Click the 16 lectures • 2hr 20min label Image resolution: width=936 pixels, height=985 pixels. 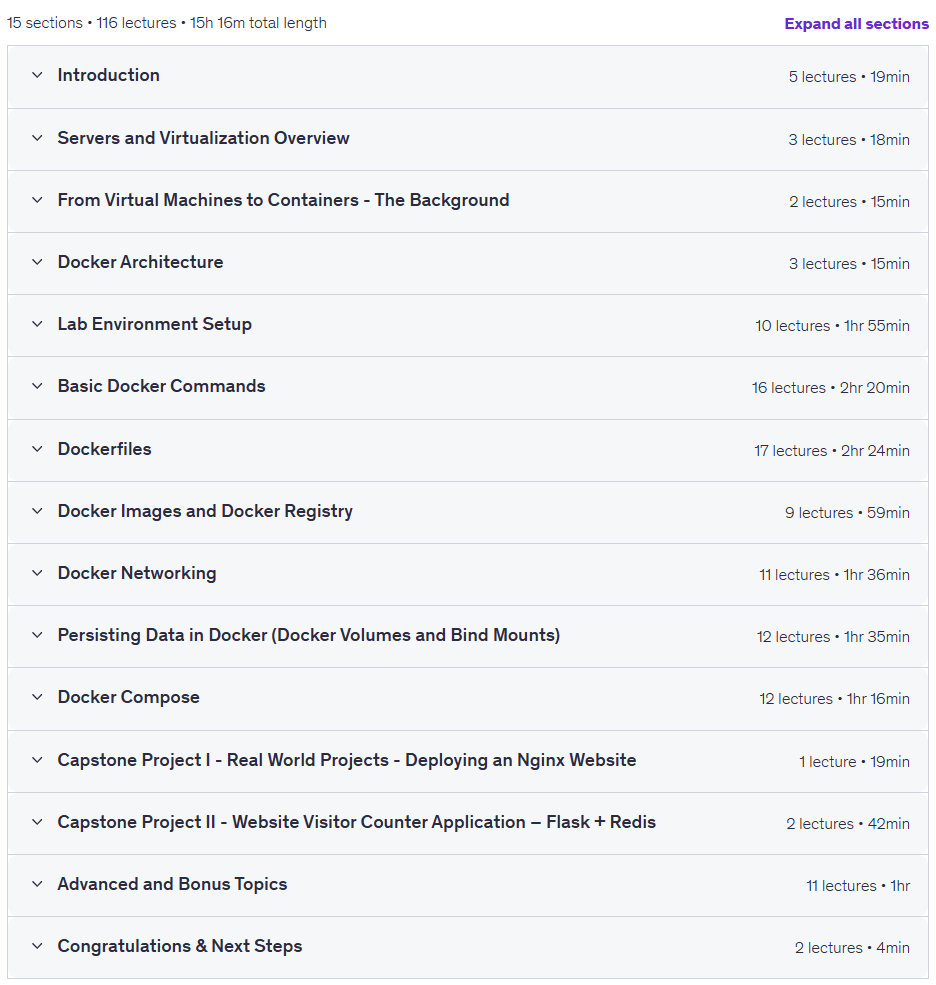(x=830, y=388)
